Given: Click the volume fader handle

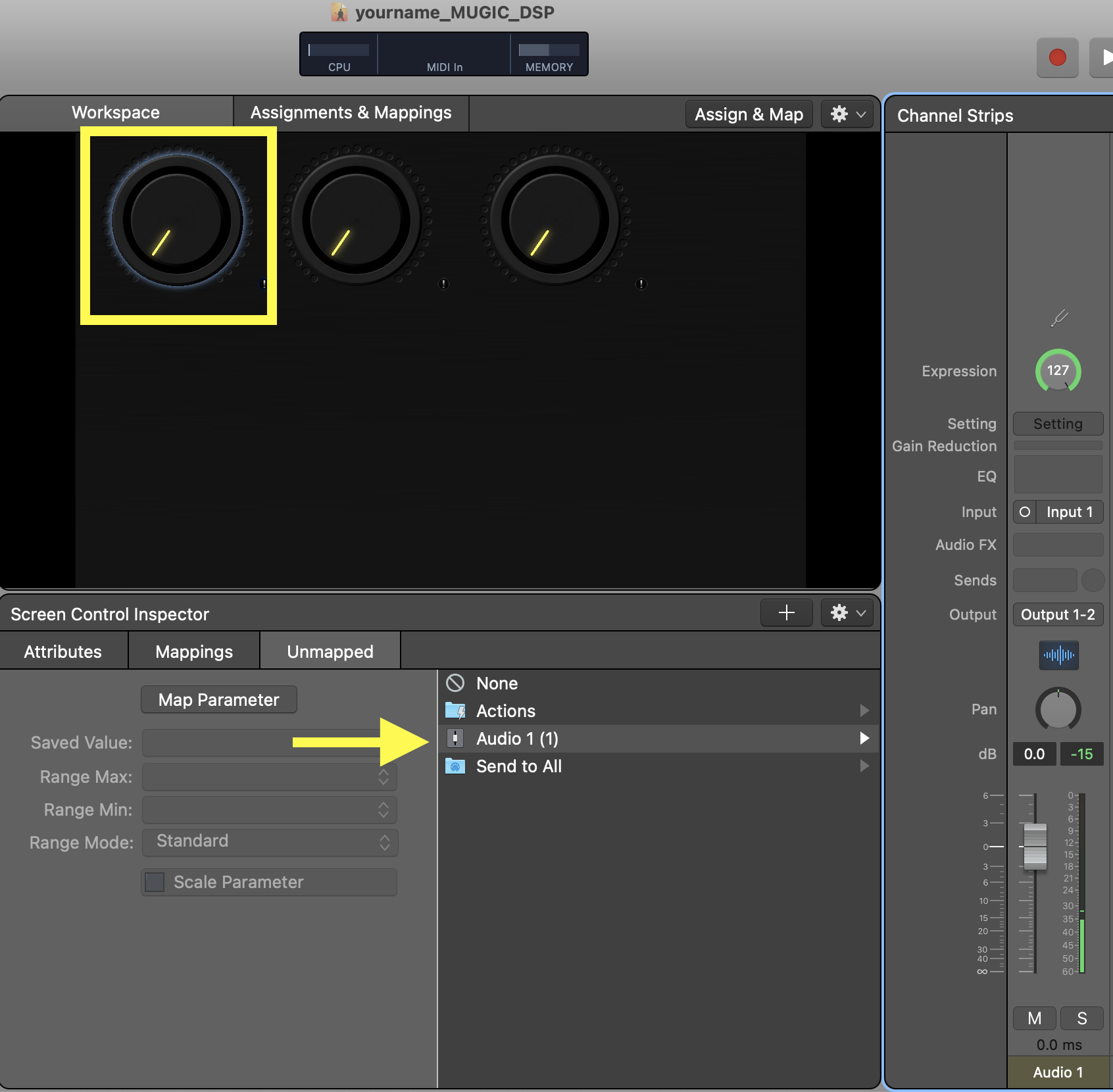Looking at the screenshot, I should click(x=1035, y=846).
